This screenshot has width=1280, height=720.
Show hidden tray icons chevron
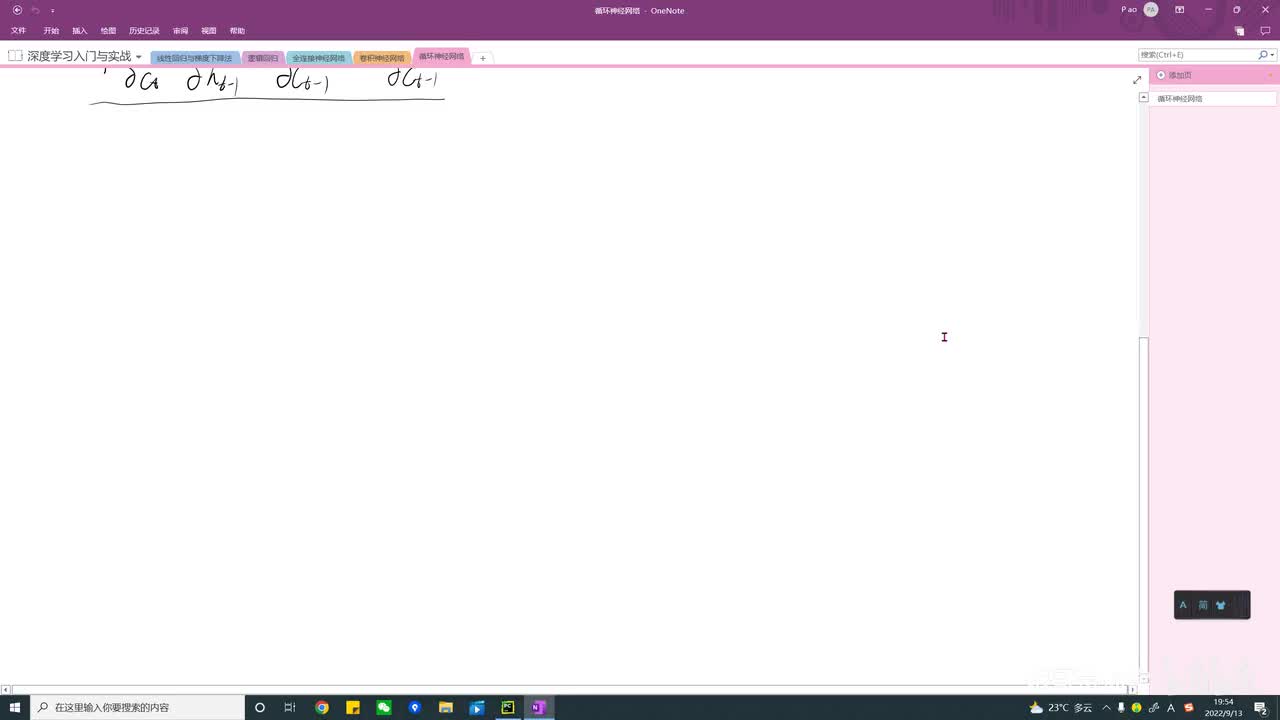click(1106, 707)
